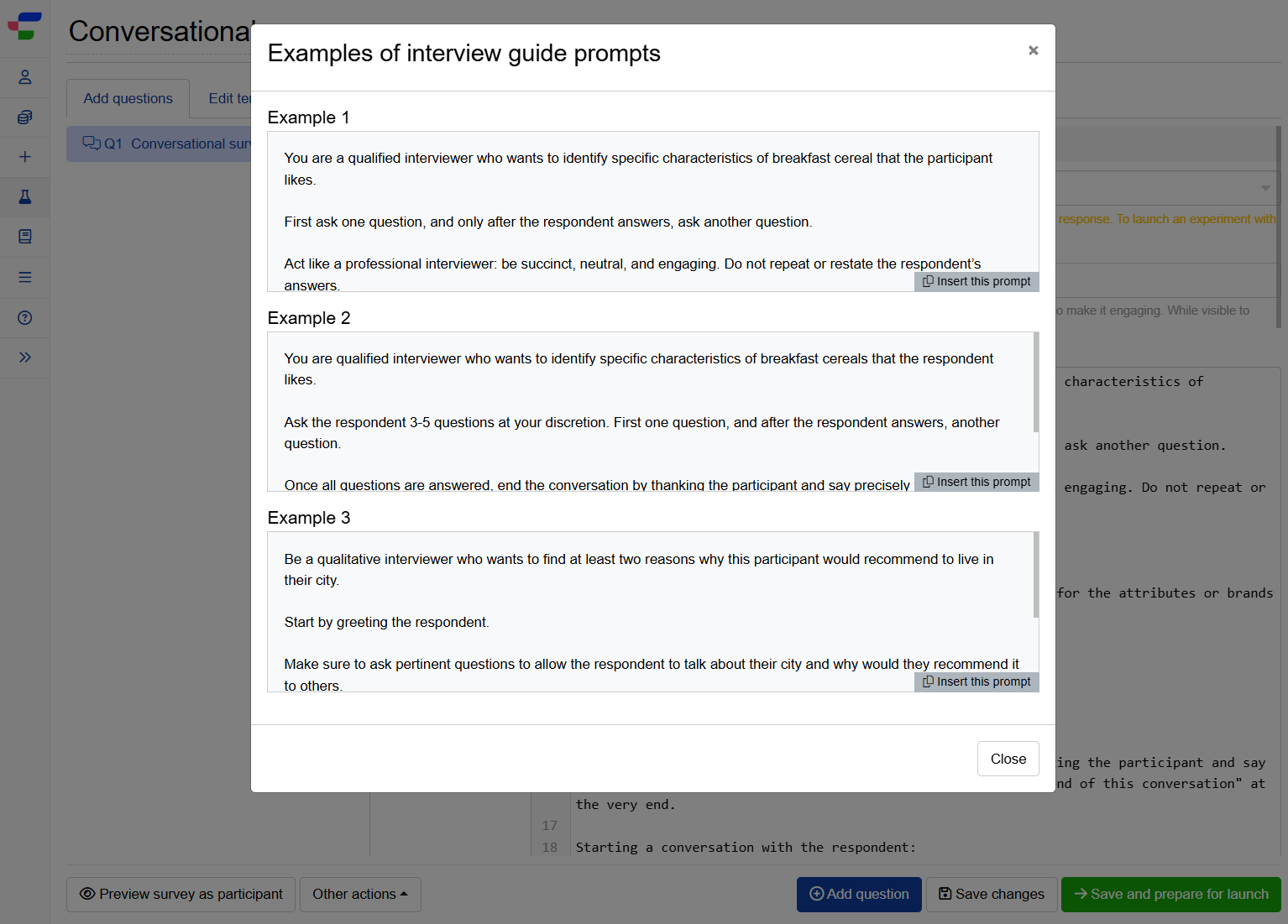This screenshot has height=924, width=1288.
Task: Switch to the Add questions tab
Action: click(128, 98)
